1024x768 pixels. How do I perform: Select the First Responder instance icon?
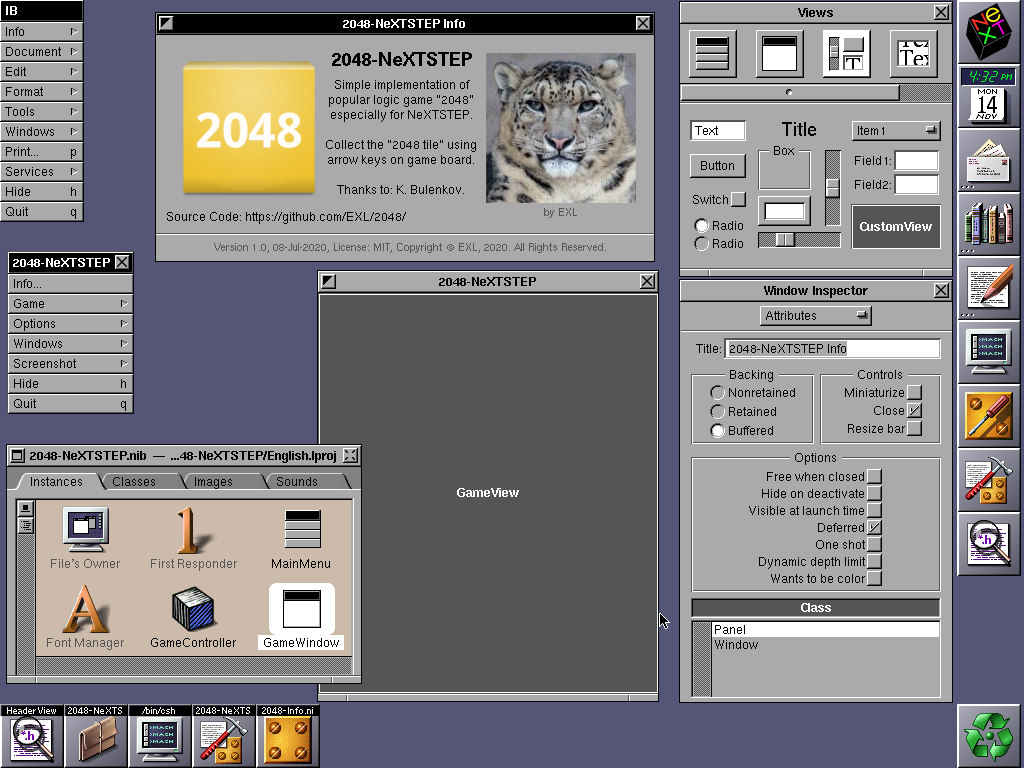193,530
